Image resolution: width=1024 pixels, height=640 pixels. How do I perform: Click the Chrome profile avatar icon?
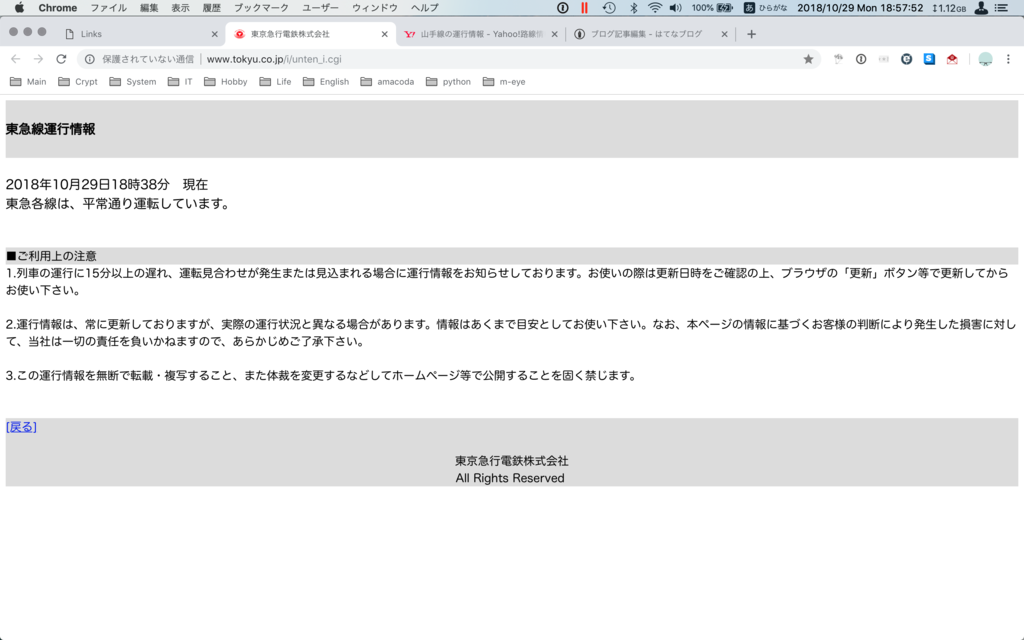(x=985, y=59)
